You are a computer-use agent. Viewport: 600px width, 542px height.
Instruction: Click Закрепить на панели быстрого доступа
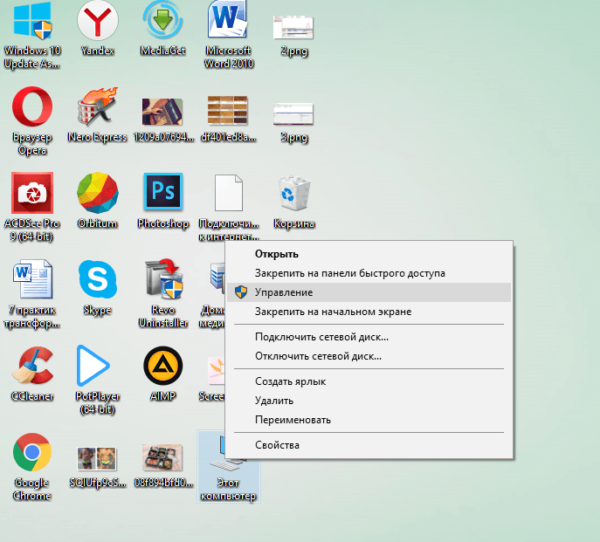[x=369, y=273]
